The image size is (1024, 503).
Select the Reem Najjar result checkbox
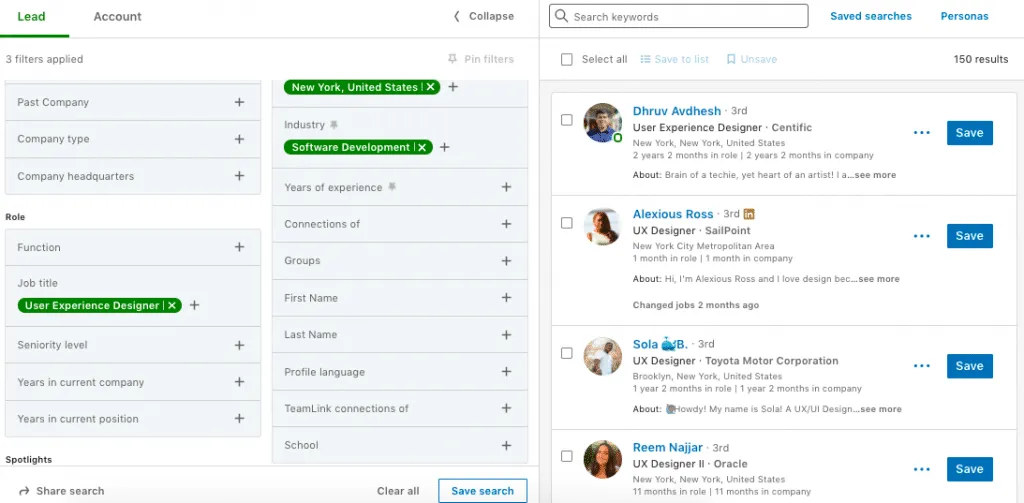point(567,456)
